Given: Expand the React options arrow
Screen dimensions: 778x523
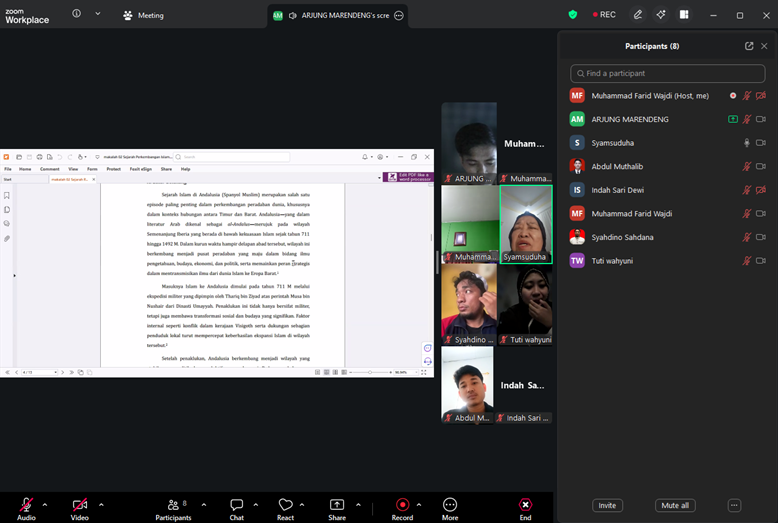Looking at the screenshot, I should coord(302,505).
